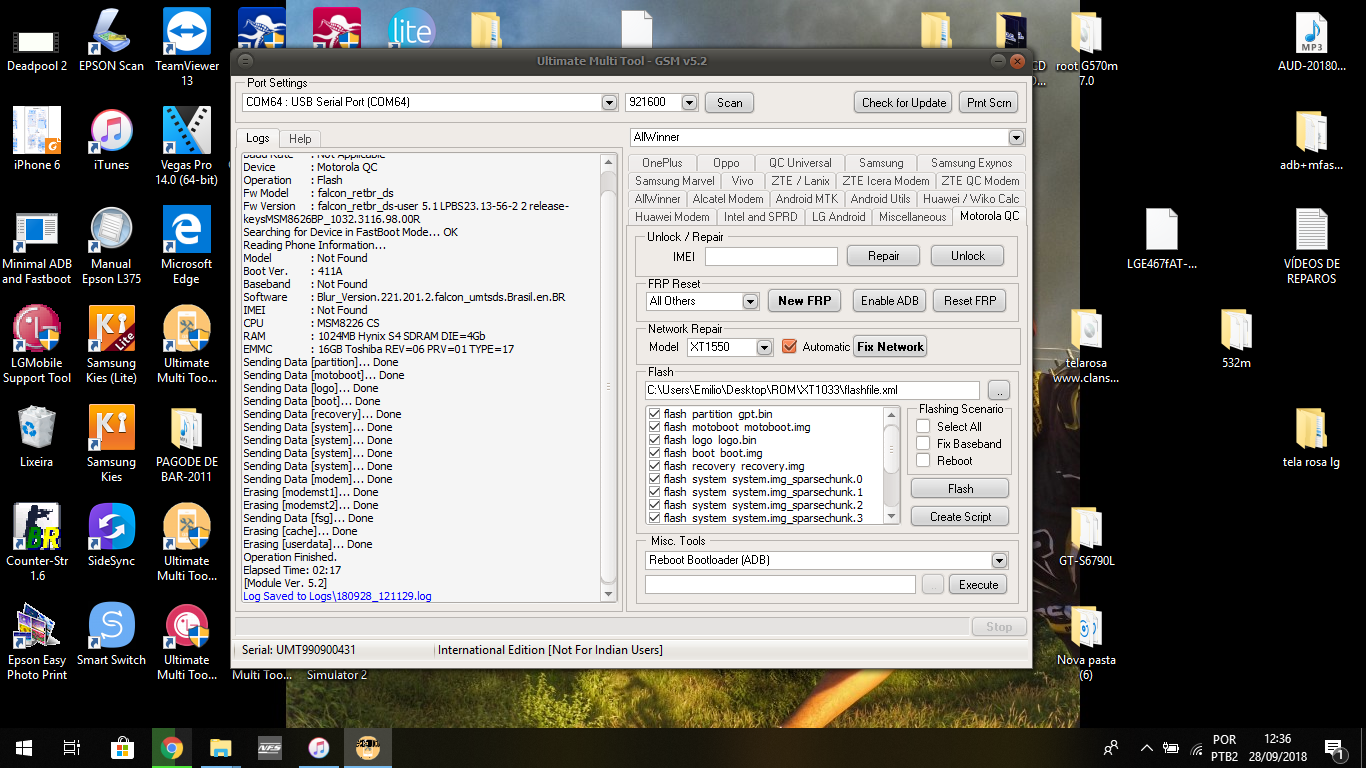Viewport: 1366px width, 768px height.
Task: Open the PAGODE DE BAR-2011 folder
Action: [186, 444]
